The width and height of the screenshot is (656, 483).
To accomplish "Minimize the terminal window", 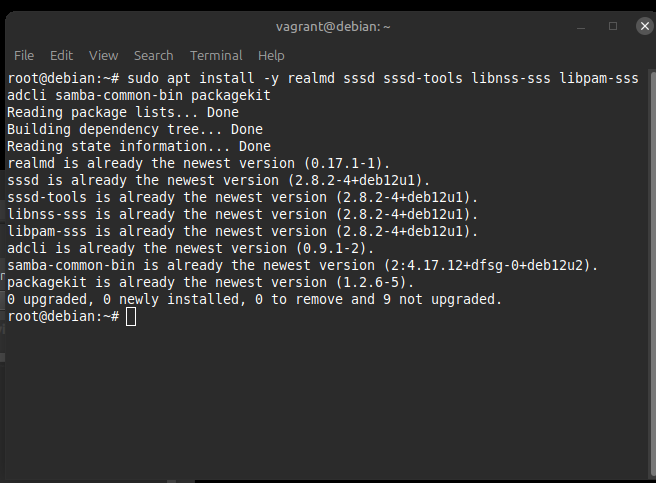I will (x=583, y=26).
